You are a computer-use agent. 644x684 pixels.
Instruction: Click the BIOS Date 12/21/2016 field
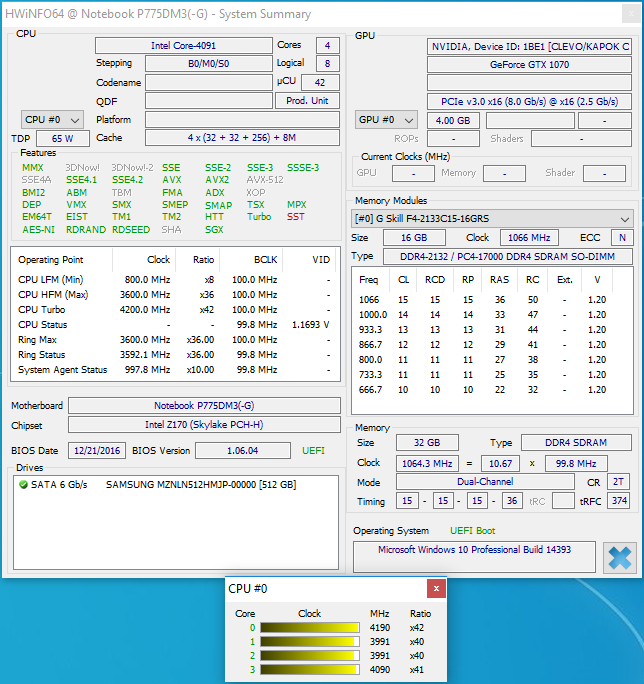pos(97,451)
